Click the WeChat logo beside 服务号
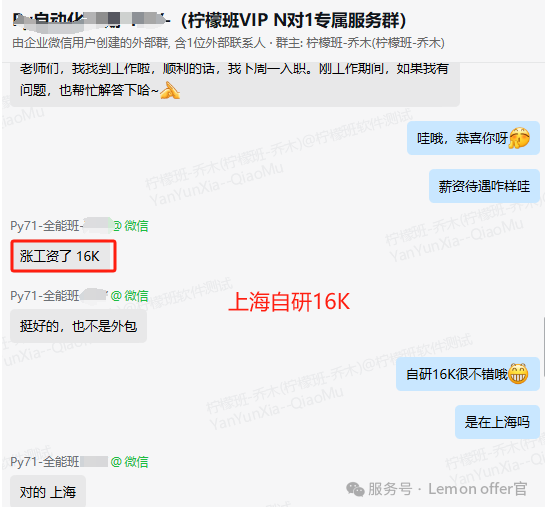Image resolution: width=546 pixels, height=511 pixels. pos(355,489)
